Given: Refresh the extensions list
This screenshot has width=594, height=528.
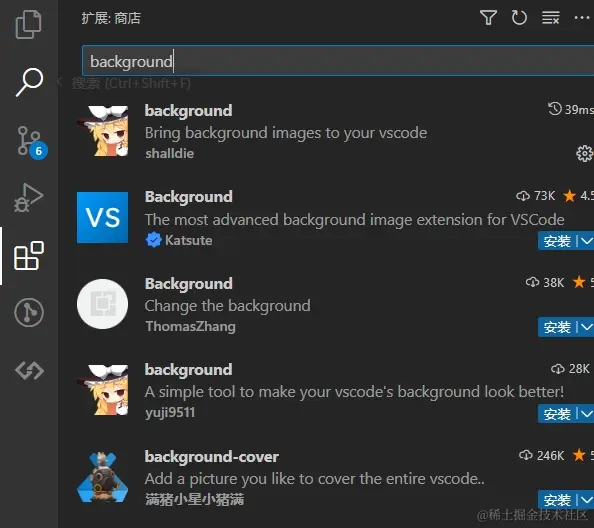Looking at the screenshot, I should [519, 18].
